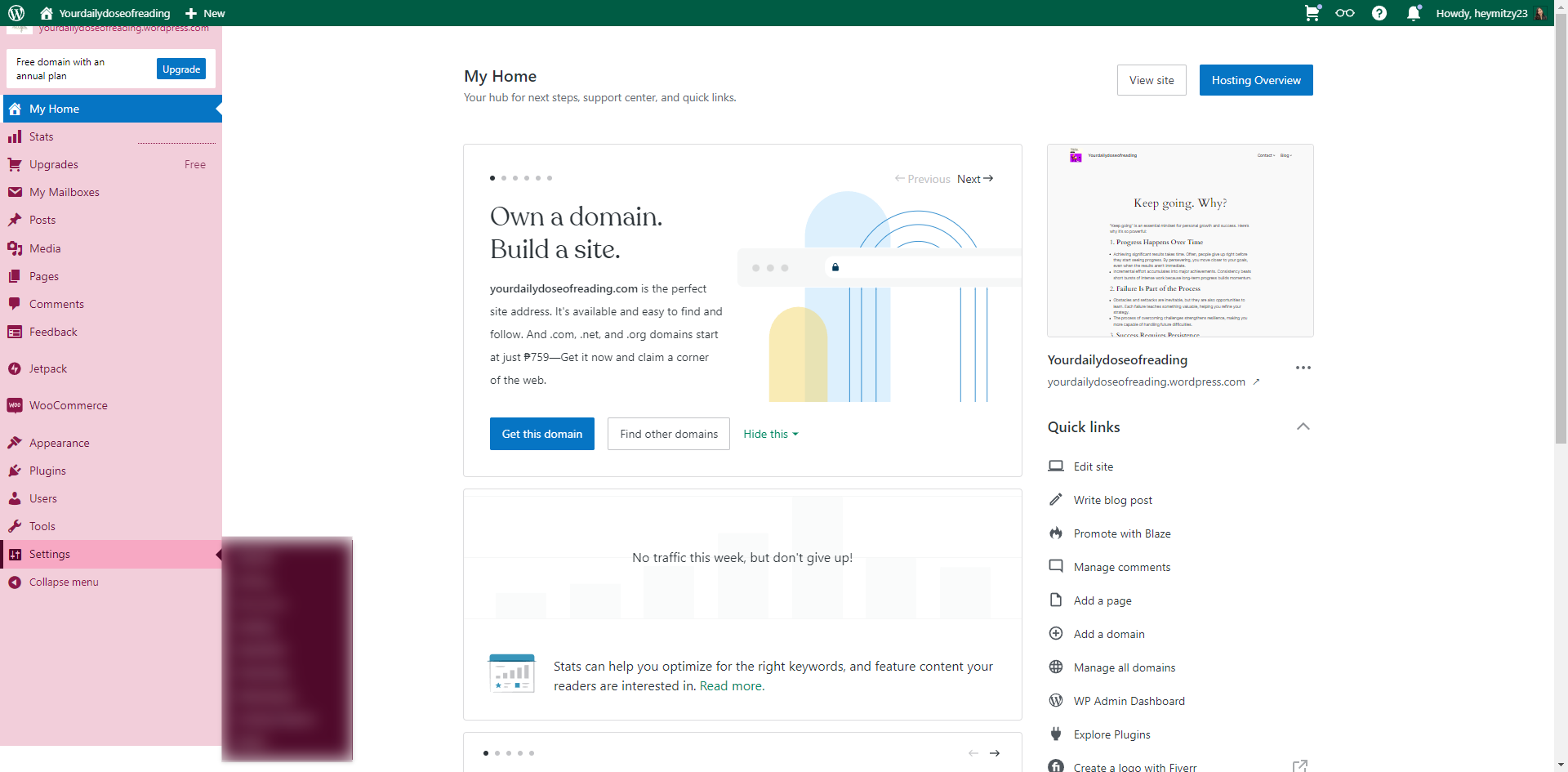This screenshot has width=1568, height=772.
Task: Open yourdailydoseofreading.wordpress.com link under site preview
Action: (x=1147, y=382)
